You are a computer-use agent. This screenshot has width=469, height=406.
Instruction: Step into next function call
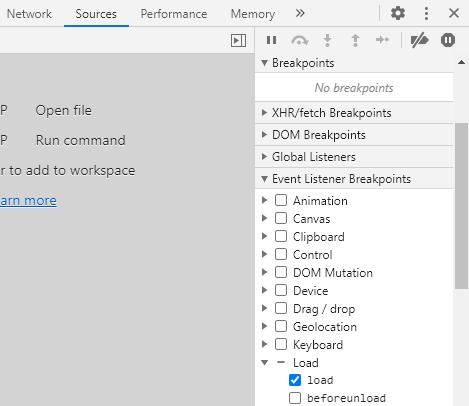point(328,40)
